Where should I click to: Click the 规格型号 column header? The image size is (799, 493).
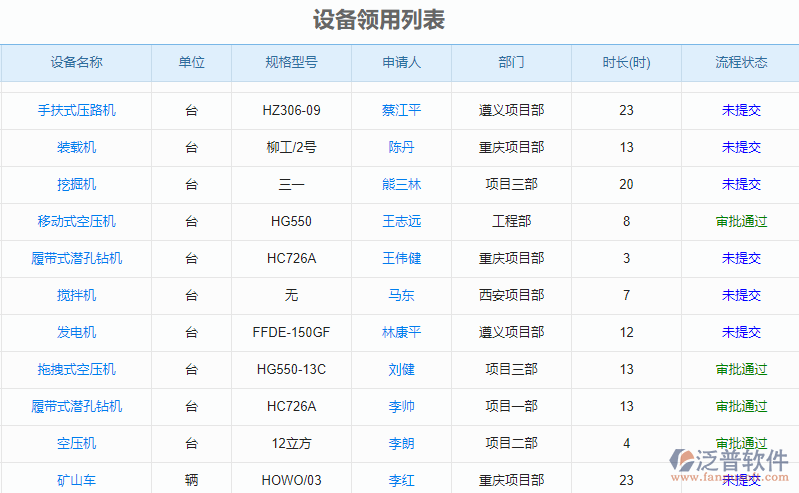click(x=291, y=62)
